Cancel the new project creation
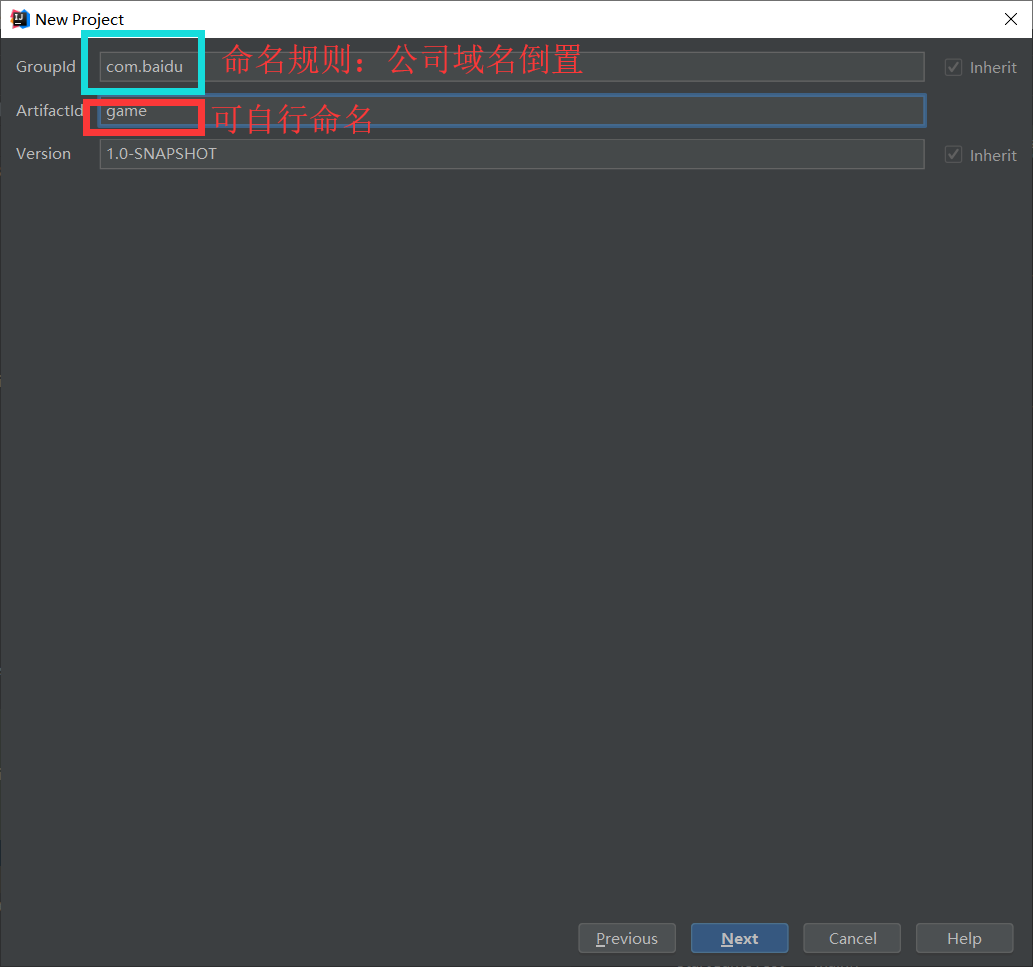This screenshot has width=1033, height=967. pyautogui.click(x=851, y=938)
